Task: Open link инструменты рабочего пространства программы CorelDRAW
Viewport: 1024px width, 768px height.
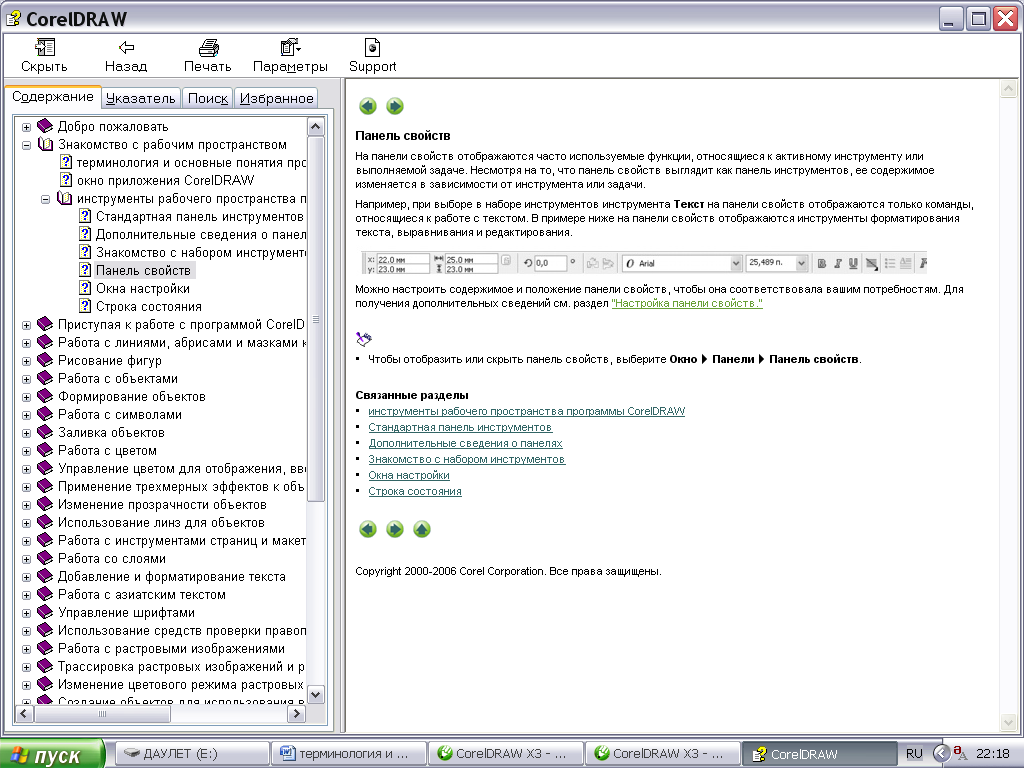Action: (526, 411)
